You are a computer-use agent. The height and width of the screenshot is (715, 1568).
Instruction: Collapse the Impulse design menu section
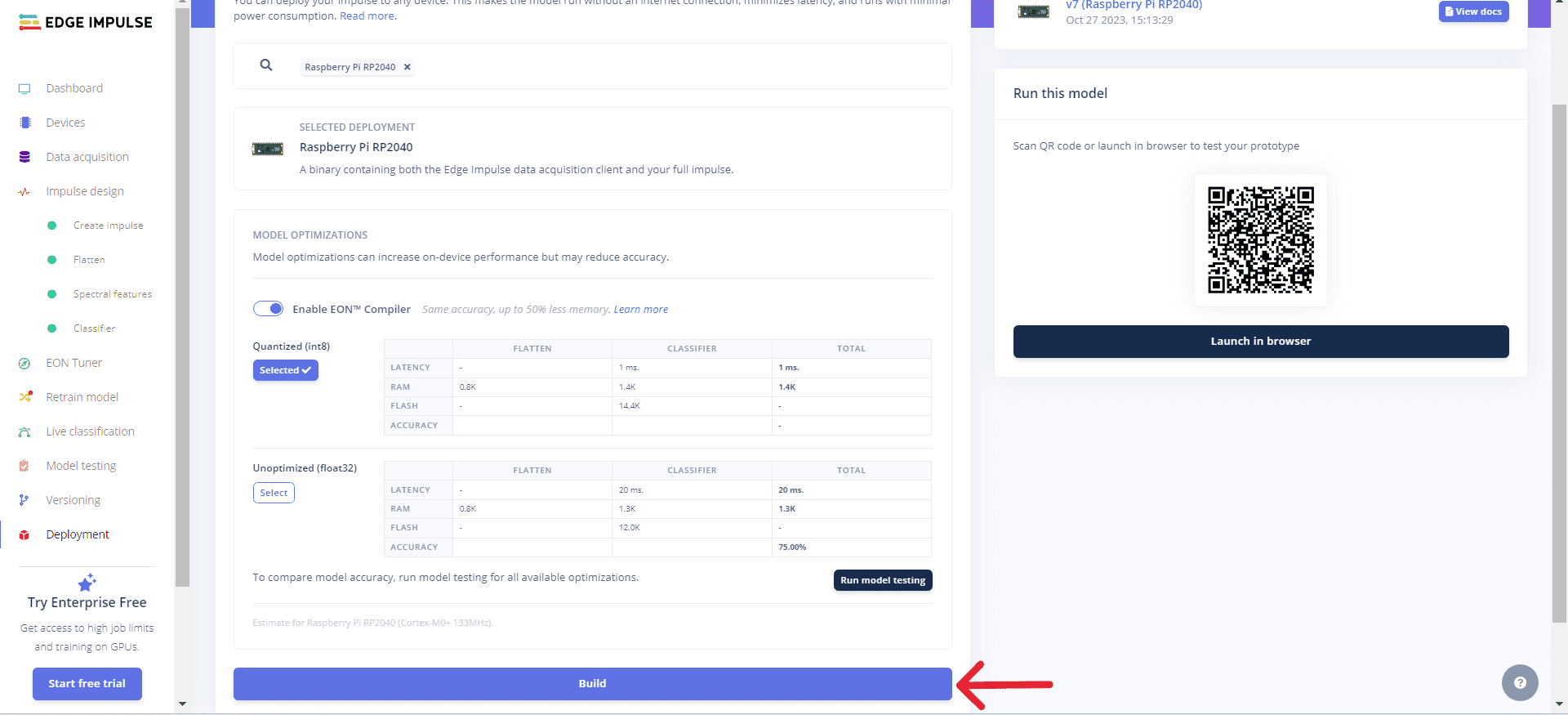tap(85, 191)
